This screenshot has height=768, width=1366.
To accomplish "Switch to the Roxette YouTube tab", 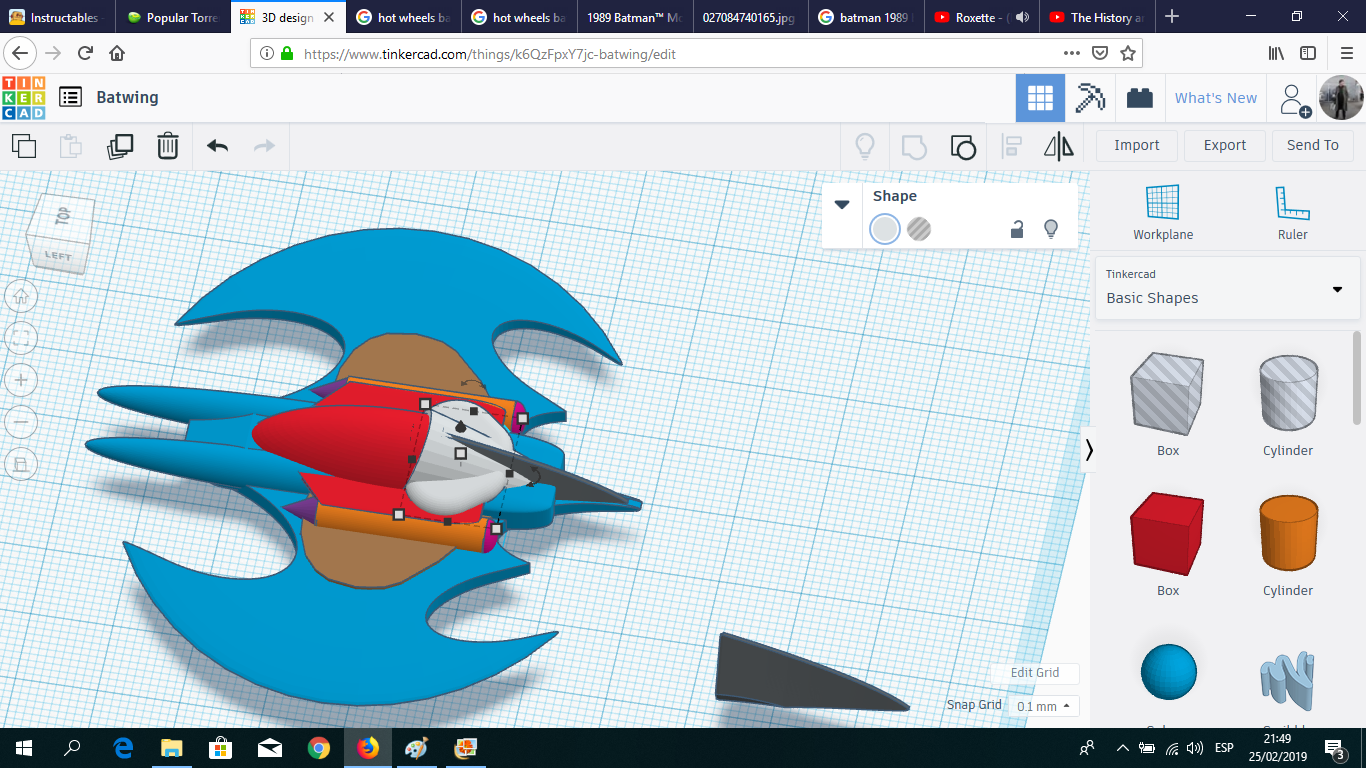I will (981, 17).
